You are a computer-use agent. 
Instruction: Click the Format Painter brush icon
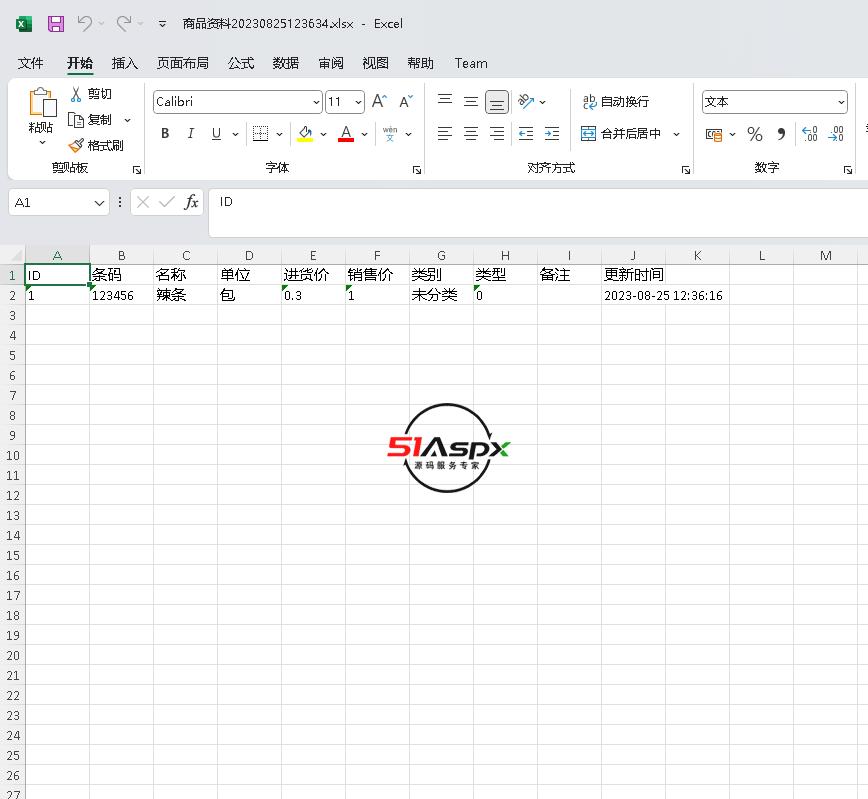76,146
